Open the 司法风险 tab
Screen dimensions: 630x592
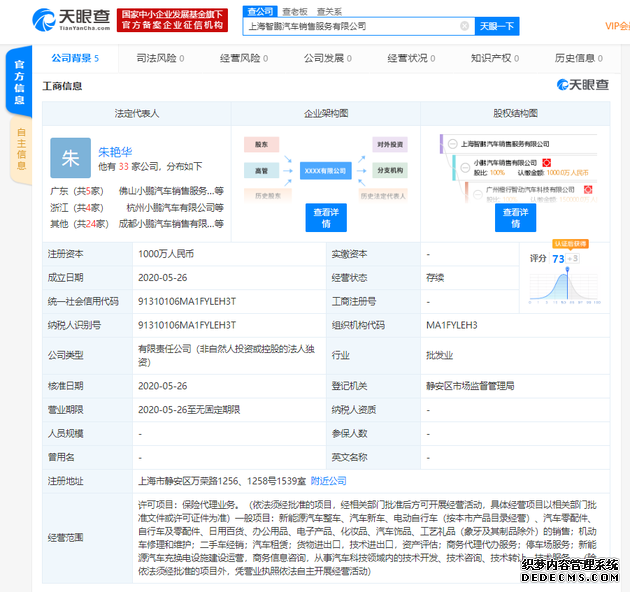point(160,58)
